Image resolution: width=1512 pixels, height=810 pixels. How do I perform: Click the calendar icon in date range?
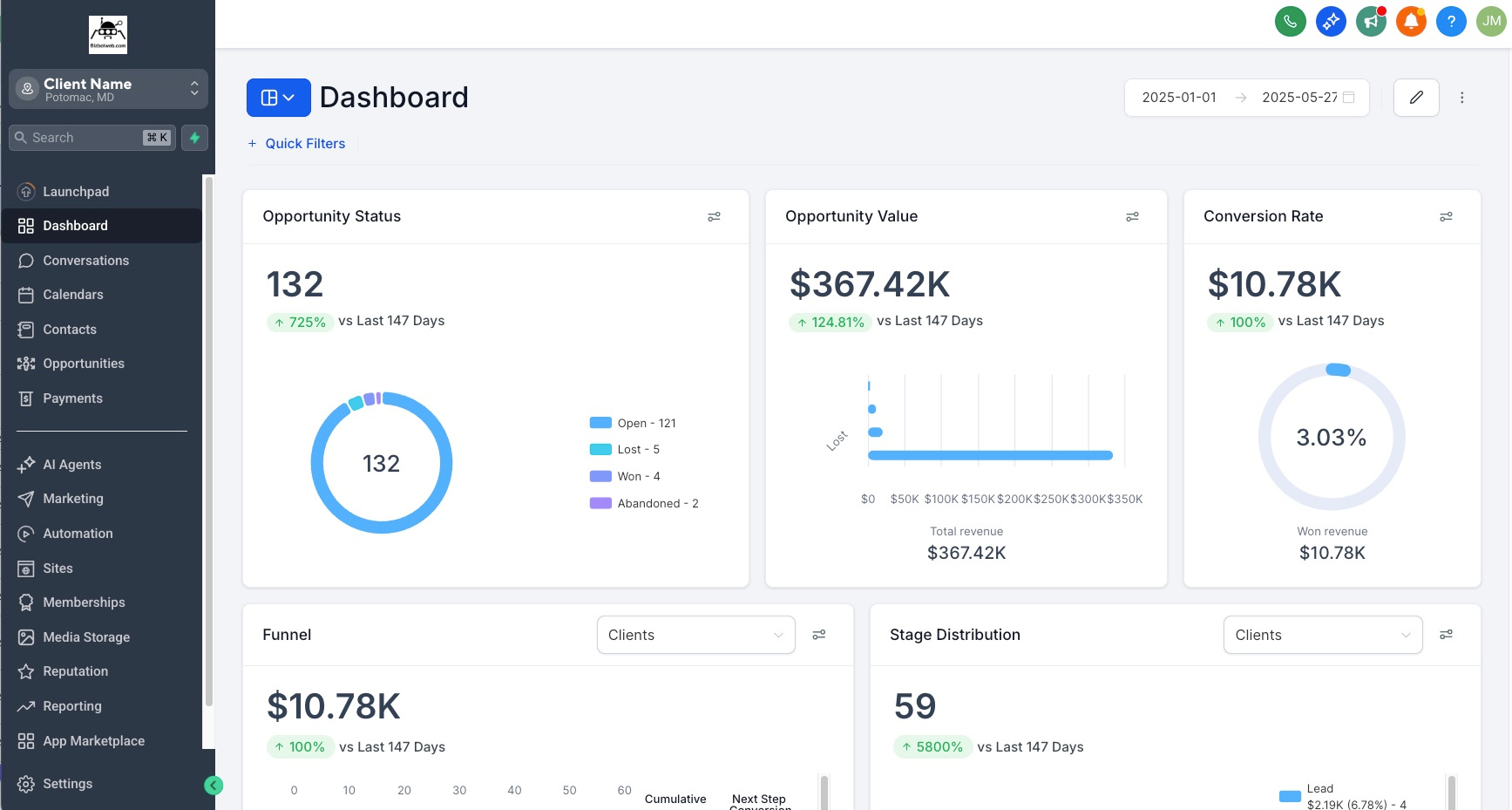[x=1348, y=98]
